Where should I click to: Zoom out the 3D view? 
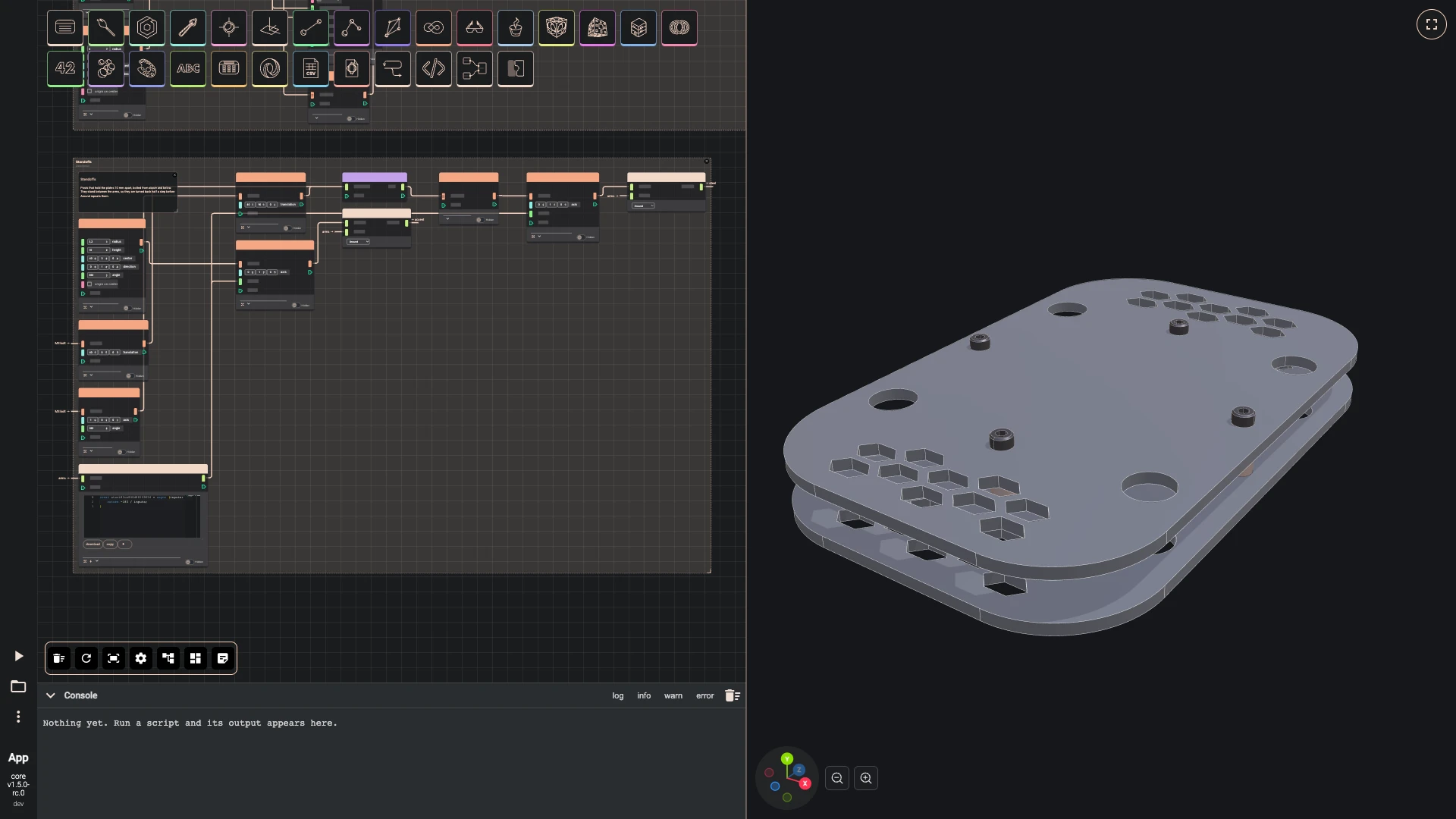[x=837, y=778]
